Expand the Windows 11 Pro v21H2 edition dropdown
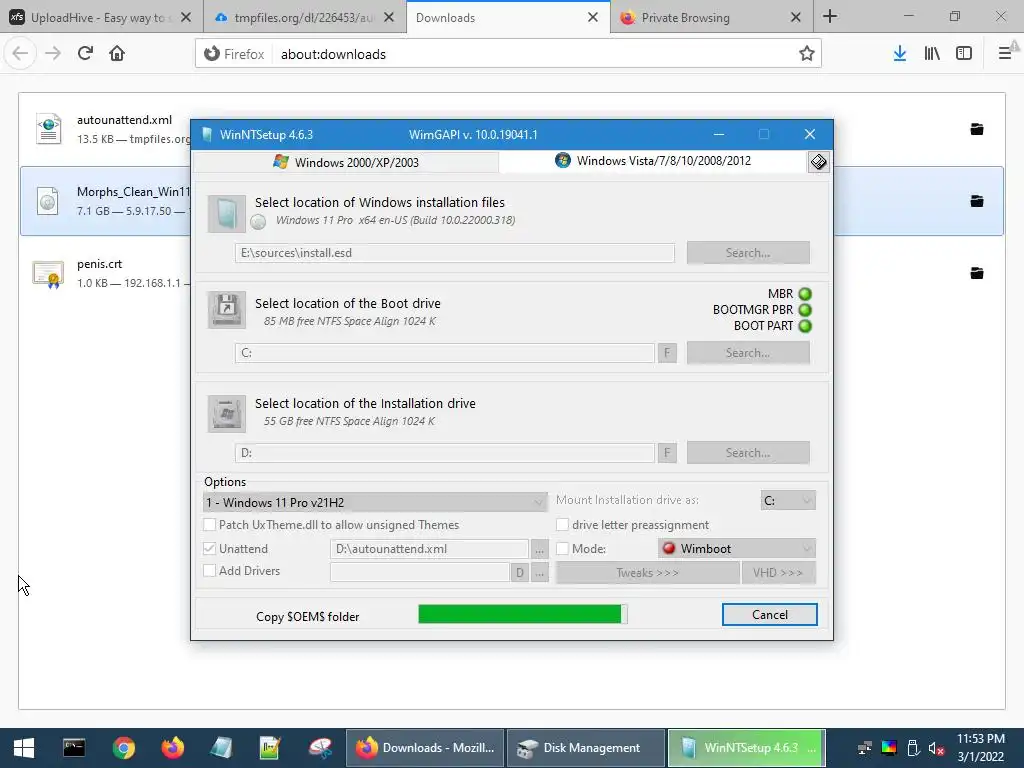The width and height of the screenshot is (1024, 768). (375, 502)
